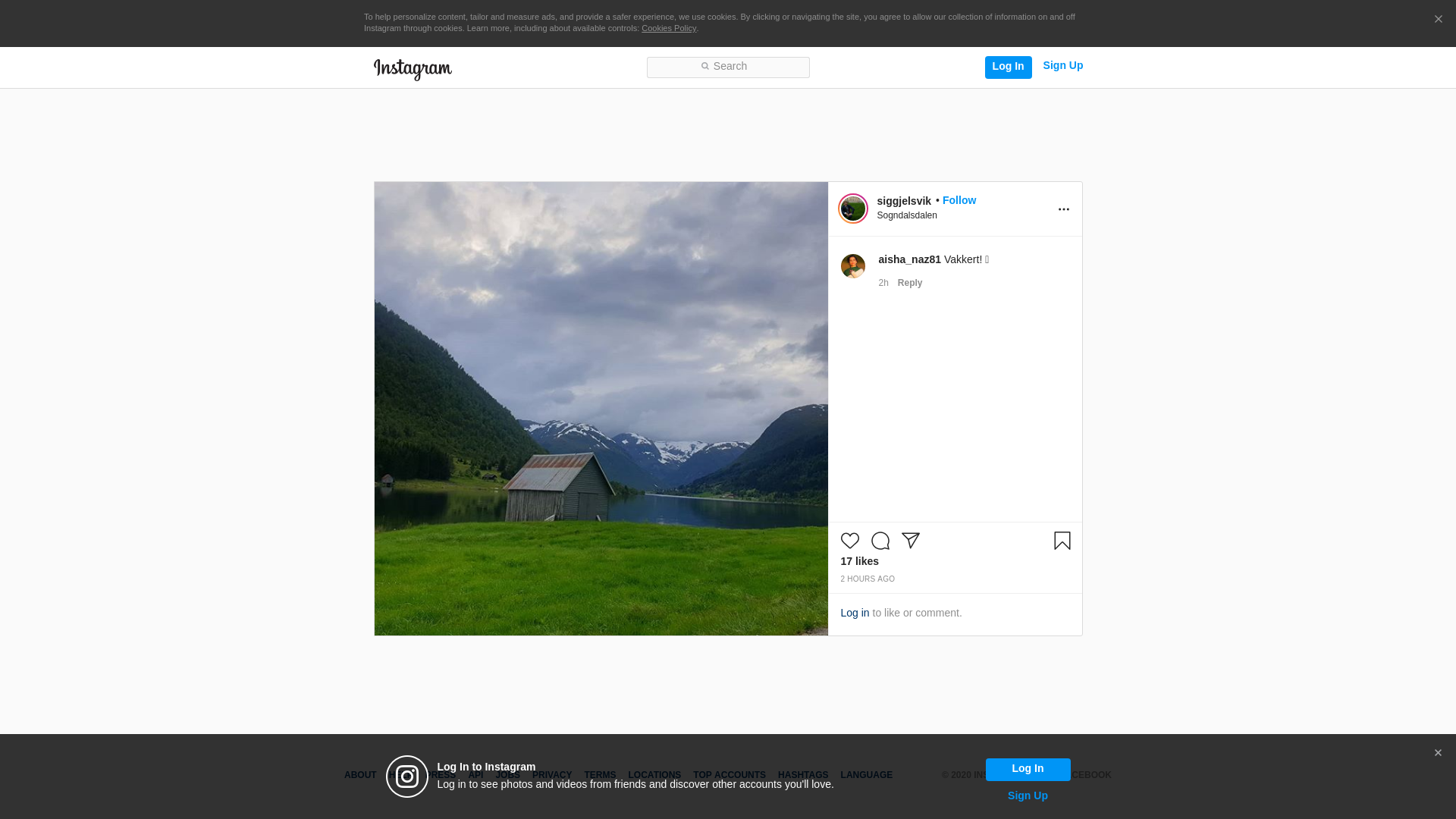Viewport: 1456px width, 819px height.
Task: Open siggjelsvik's profile avatar
Action: click(852, 209)
